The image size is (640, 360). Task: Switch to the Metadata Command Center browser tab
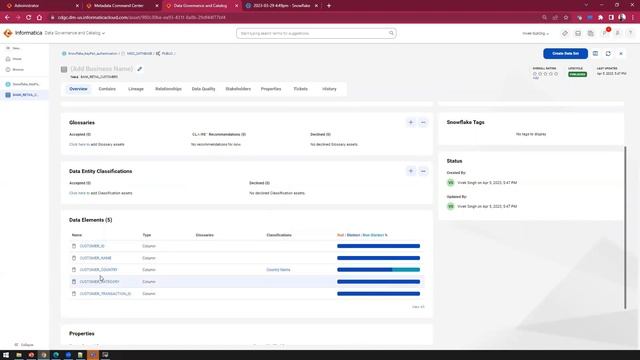pyautogui.click(x=120, y=6)
